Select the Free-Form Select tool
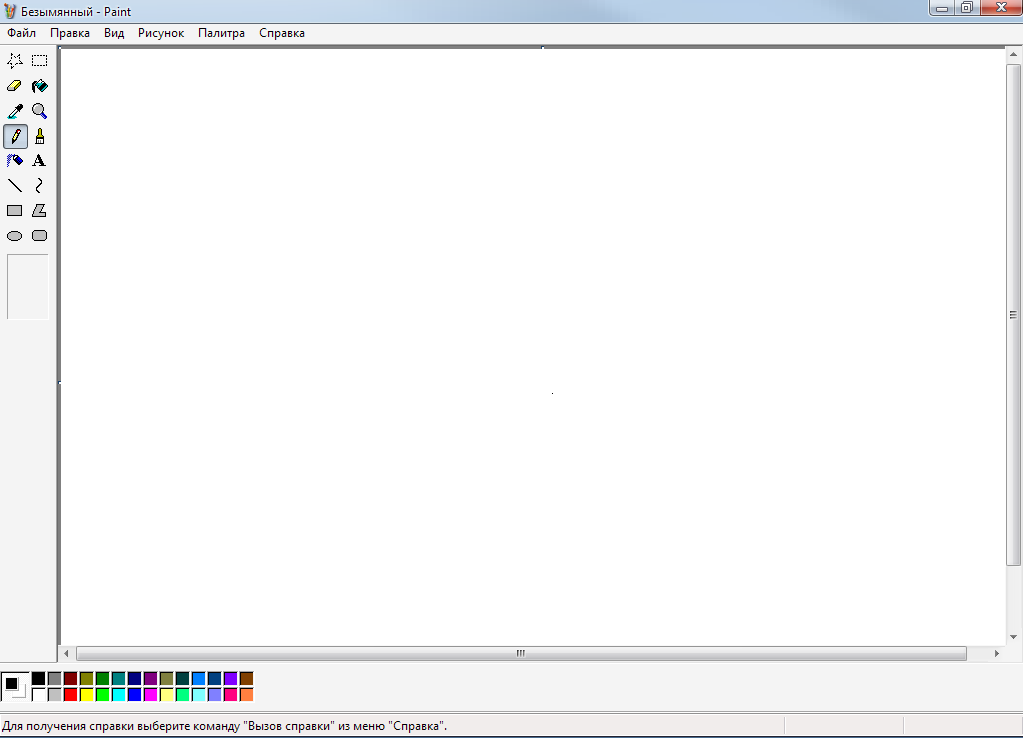1023x738 pixels. click(15, 61)
